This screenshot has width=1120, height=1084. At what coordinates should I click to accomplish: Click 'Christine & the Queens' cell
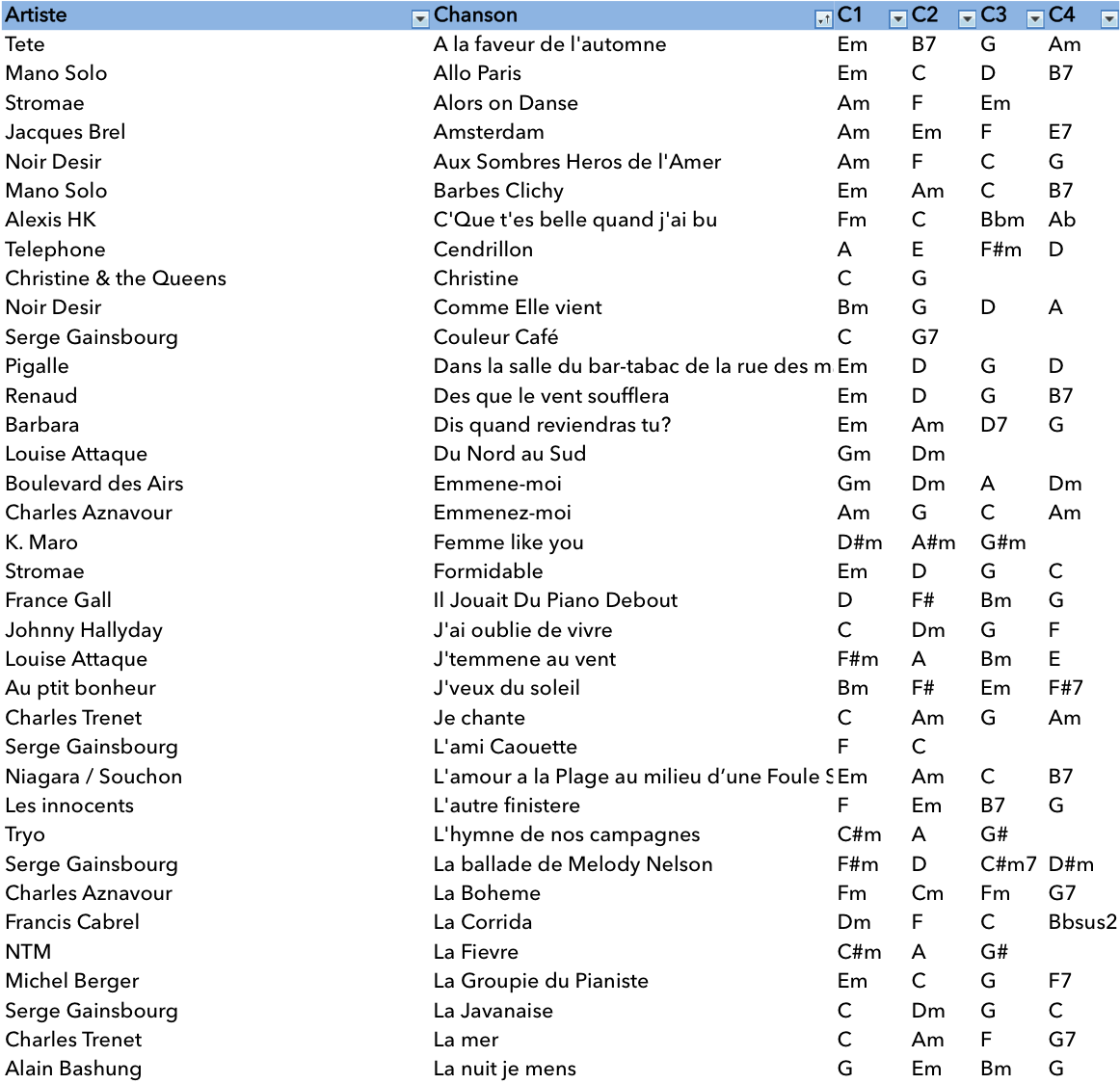[x=116, y=278]
